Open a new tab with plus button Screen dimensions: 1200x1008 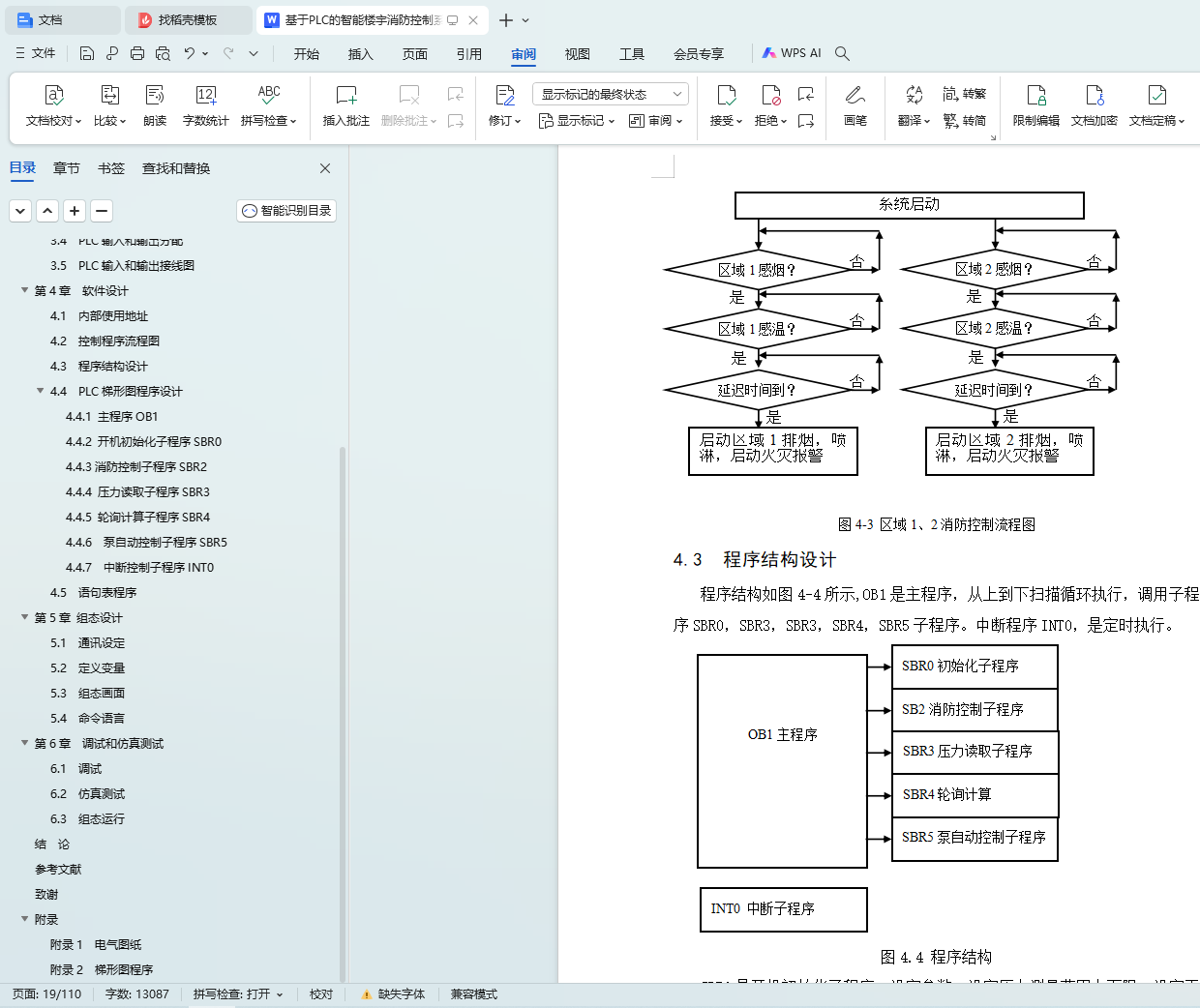coord(505,20)
